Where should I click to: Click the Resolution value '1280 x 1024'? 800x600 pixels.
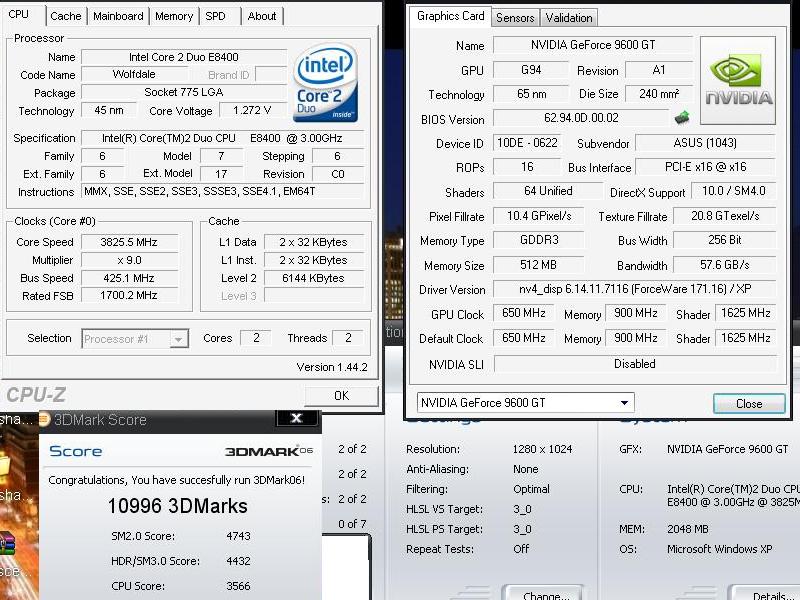point(542,449)
